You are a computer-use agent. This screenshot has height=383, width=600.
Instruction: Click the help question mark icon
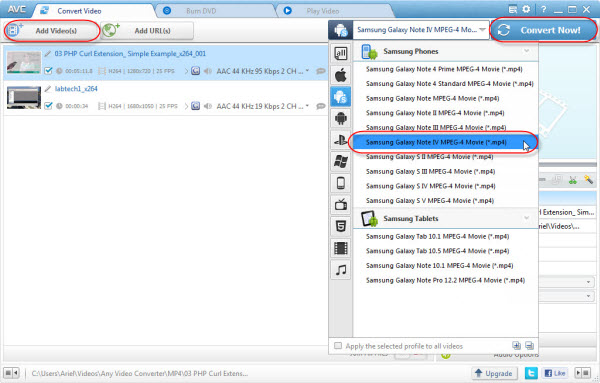(x=543, y=9)
